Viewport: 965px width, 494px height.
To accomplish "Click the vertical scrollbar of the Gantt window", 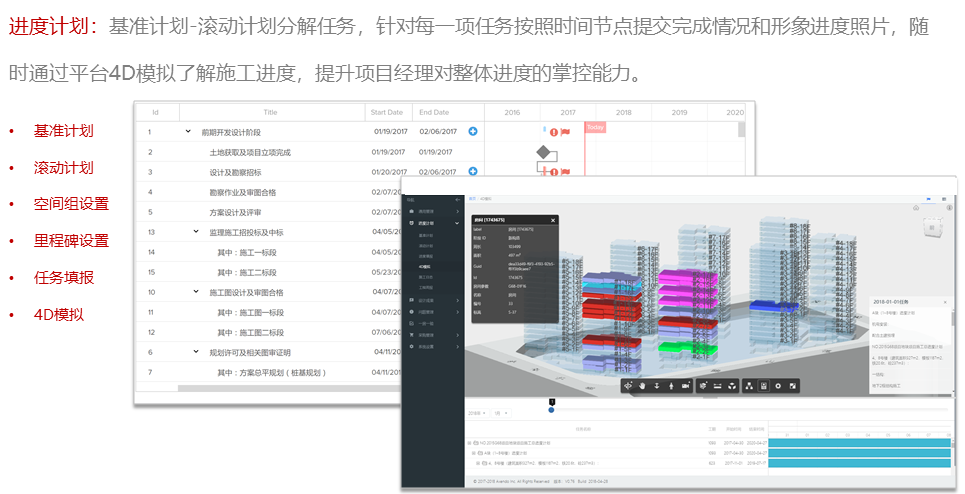I will 742,129.
